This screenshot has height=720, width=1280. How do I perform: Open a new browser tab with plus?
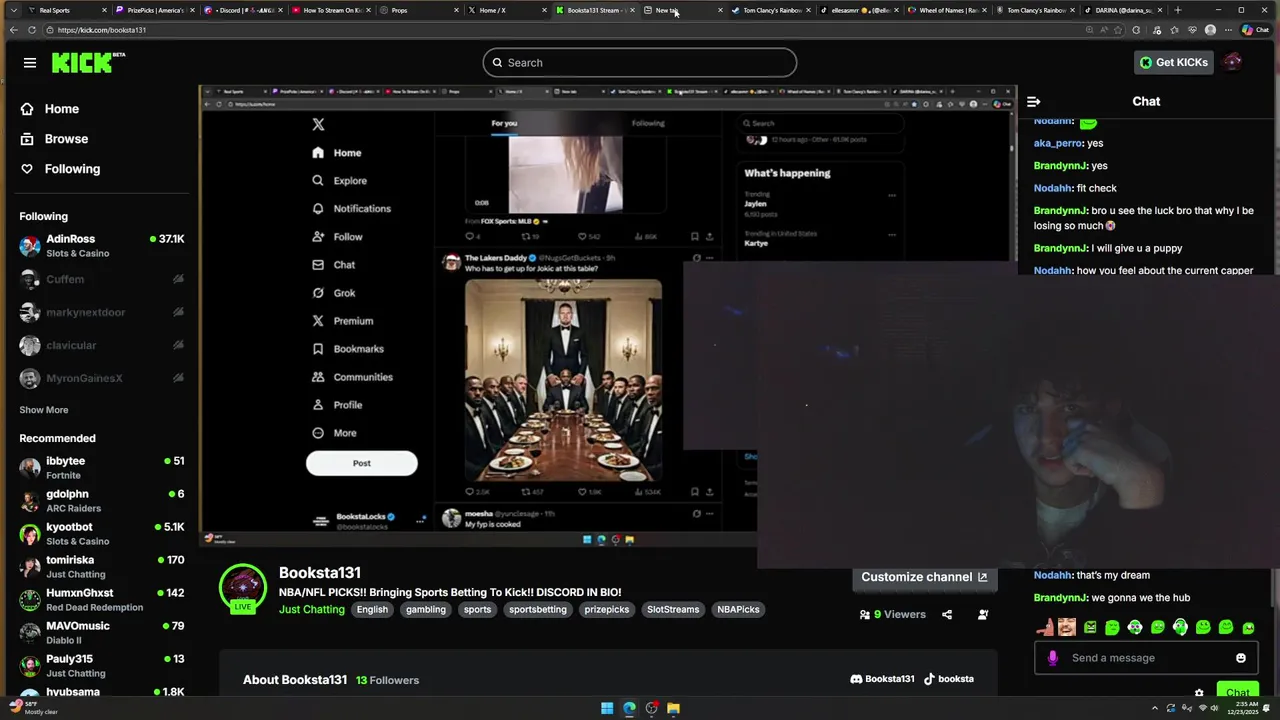click(1177, 10)
